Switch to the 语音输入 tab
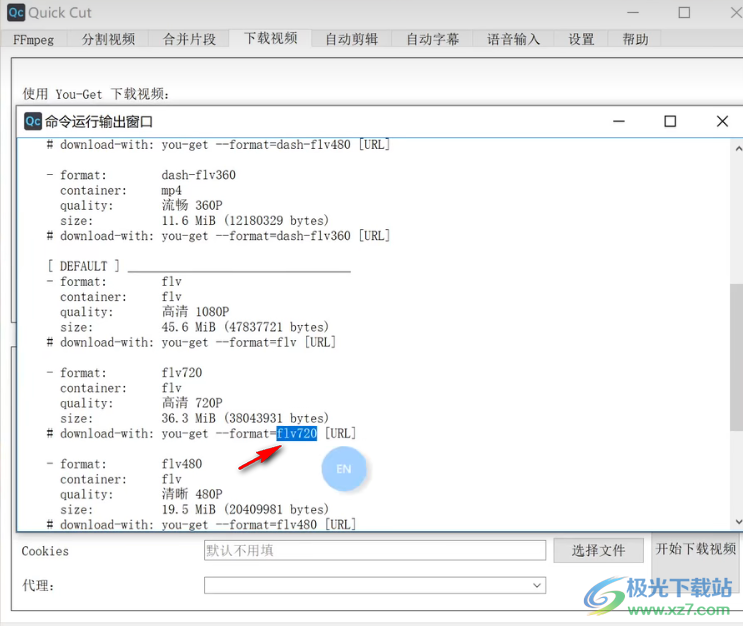743x626 pixels. (514, 39)
